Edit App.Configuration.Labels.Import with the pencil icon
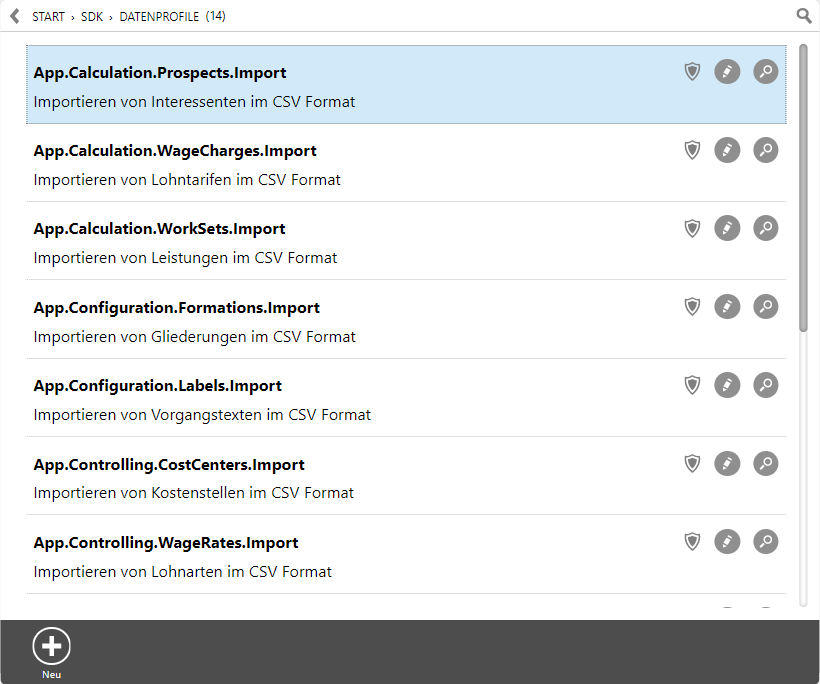Screen dimensions: 820x684 pos(727,385)
